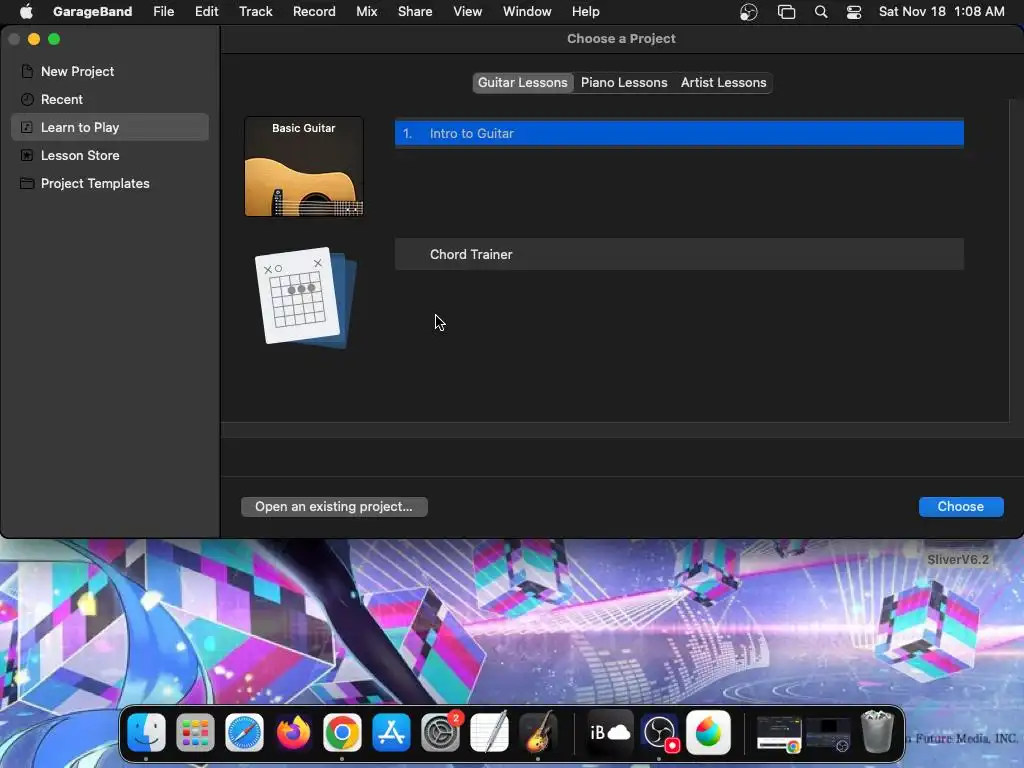Screen dimensions: 1024x768
Task: Select the Chord Trainer chart thumbnail
Action: [x=304, y=297]
